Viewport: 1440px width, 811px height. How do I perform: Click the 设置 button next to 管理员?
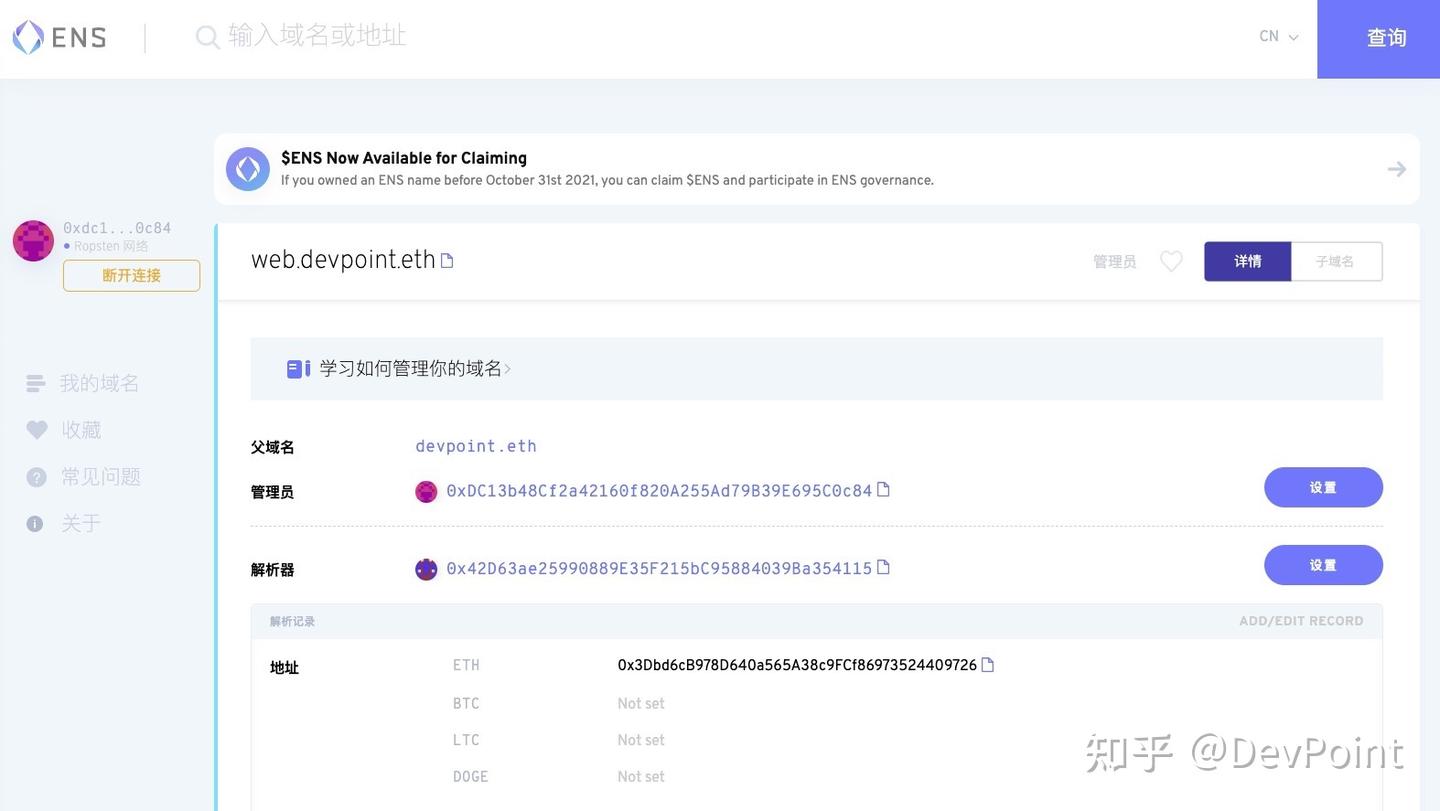[x=1323, y=487]
